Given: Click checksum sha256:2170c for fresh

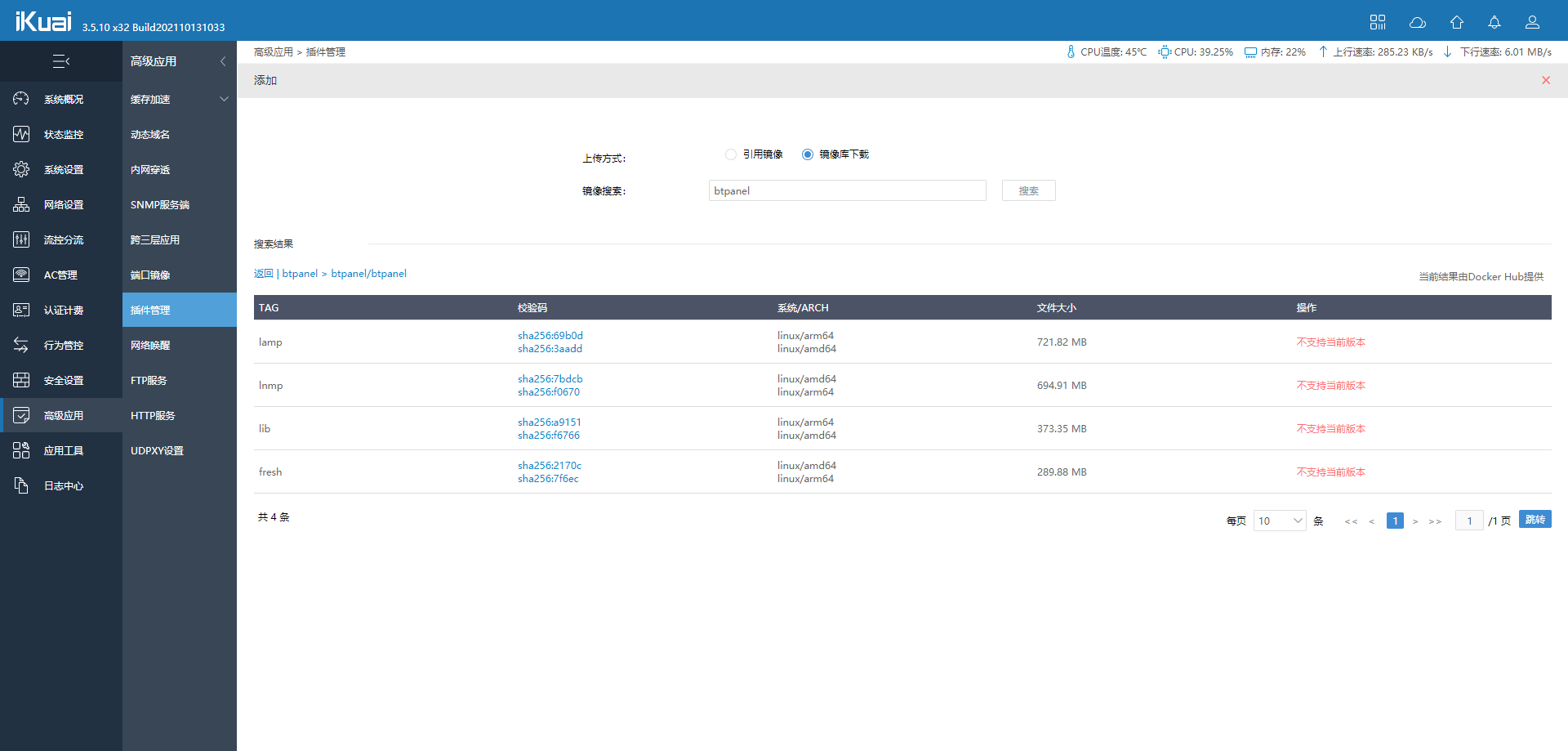Looking at the screenshot, I should (x=549, y=466).
